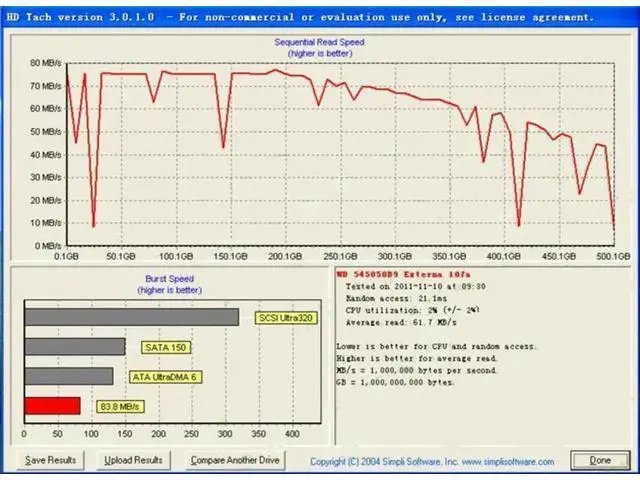Click the Average read result line
The width and height of the screenshot is (640, 480).
tap(401, 322)
